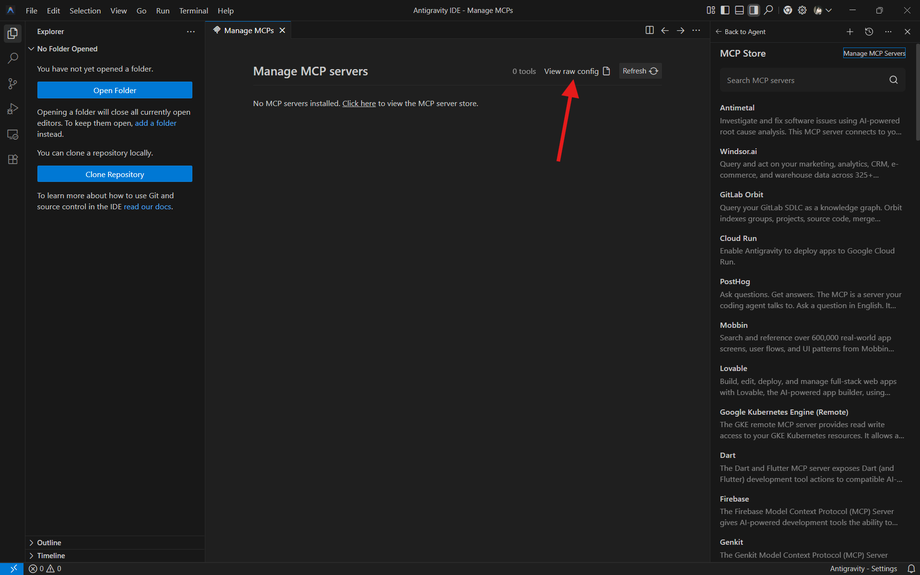Image resolution: width=920 pixels, height=575 pixels.
Task: Open notifications bell in status bar
Action: 911,569
